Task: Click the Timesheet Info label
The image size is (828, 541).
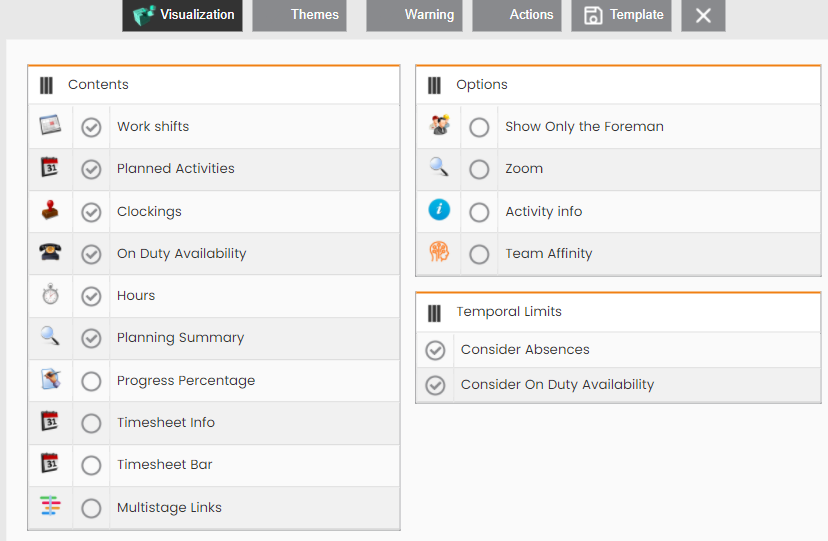Action: point(166,422)
